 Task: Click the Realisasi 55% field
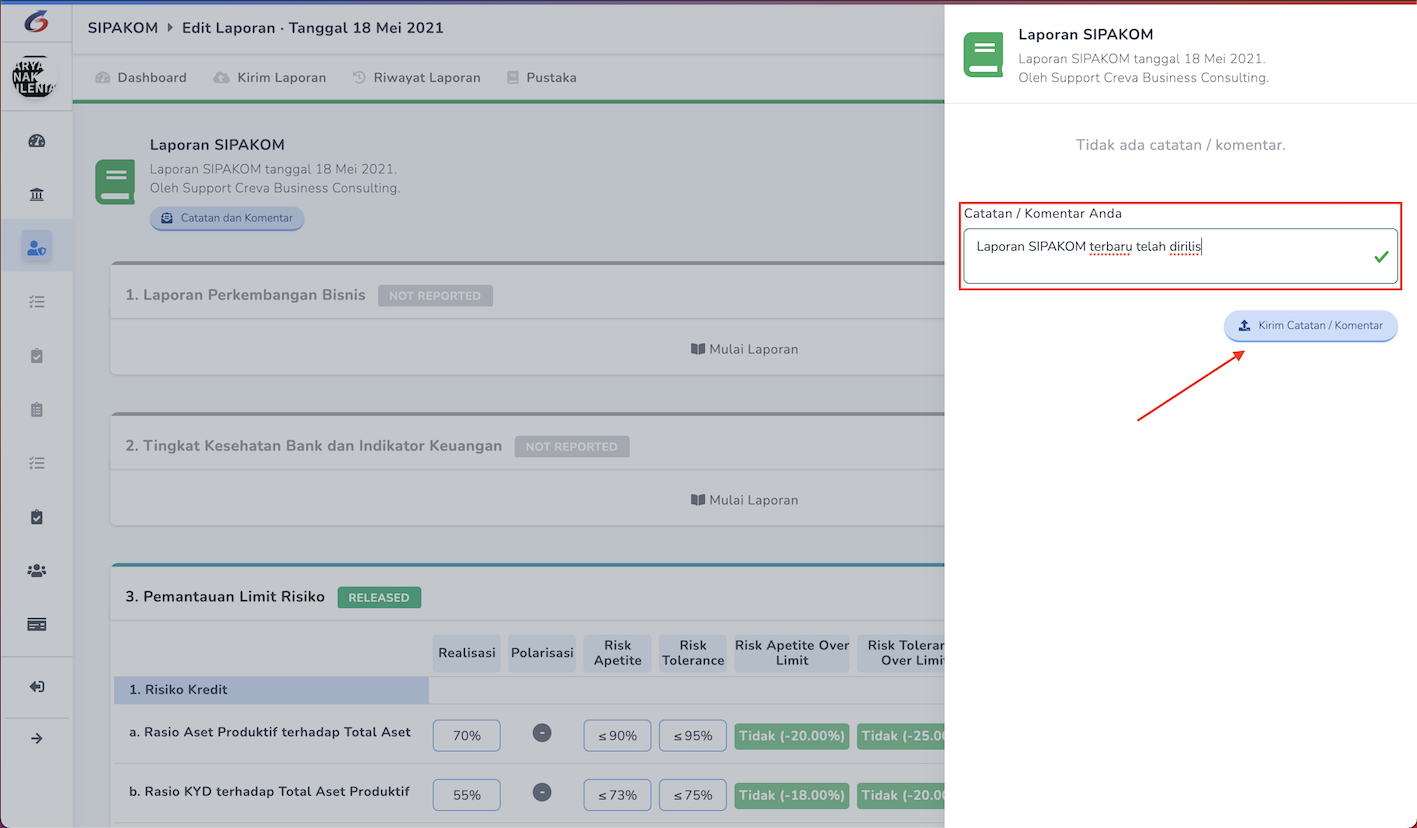pos(467,796)
